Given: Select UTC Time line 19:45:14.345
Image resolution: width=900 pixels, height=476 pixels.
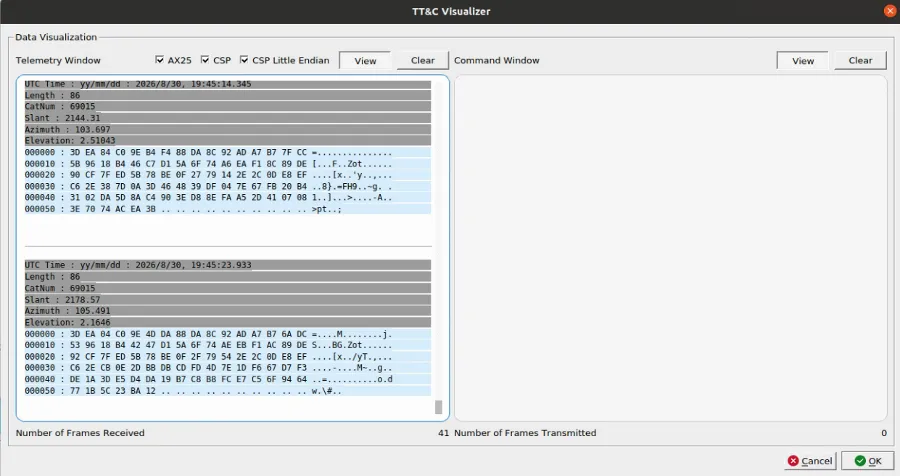Looking at the screenshot, I should pos(227,84).
